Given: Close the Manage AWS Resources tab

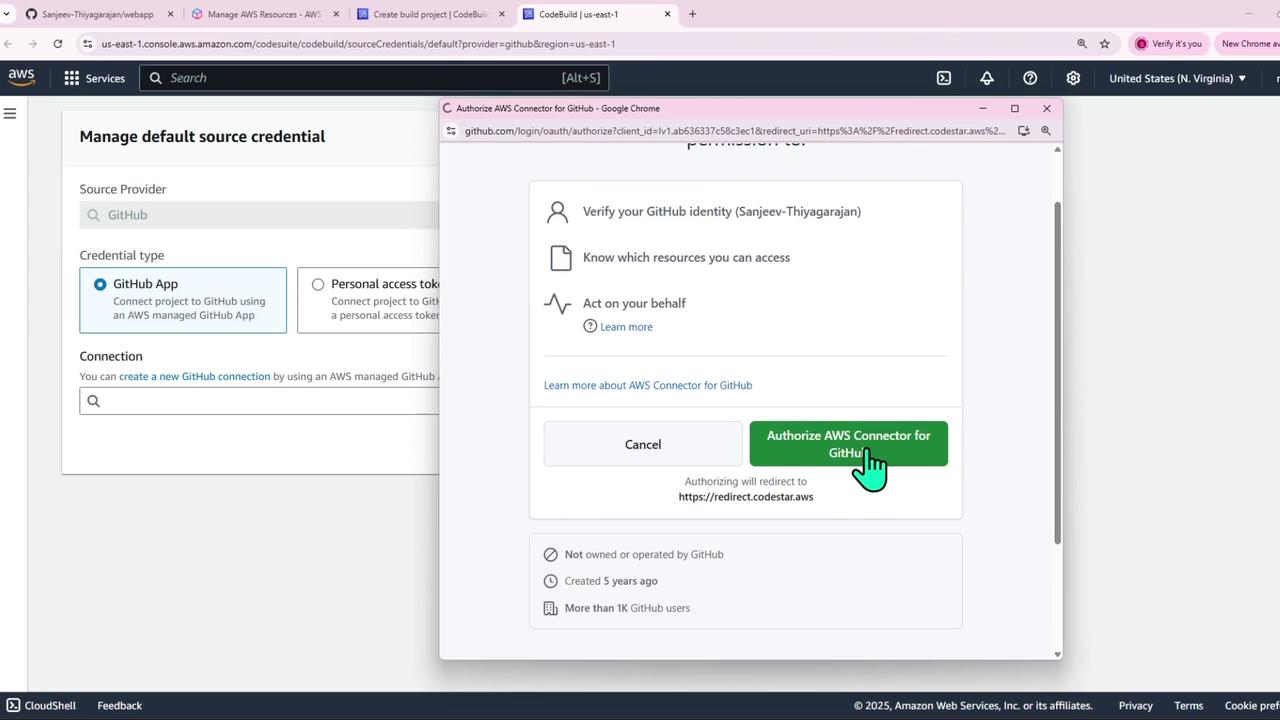Looking at the screenshot, I should (x=336, y=14).
